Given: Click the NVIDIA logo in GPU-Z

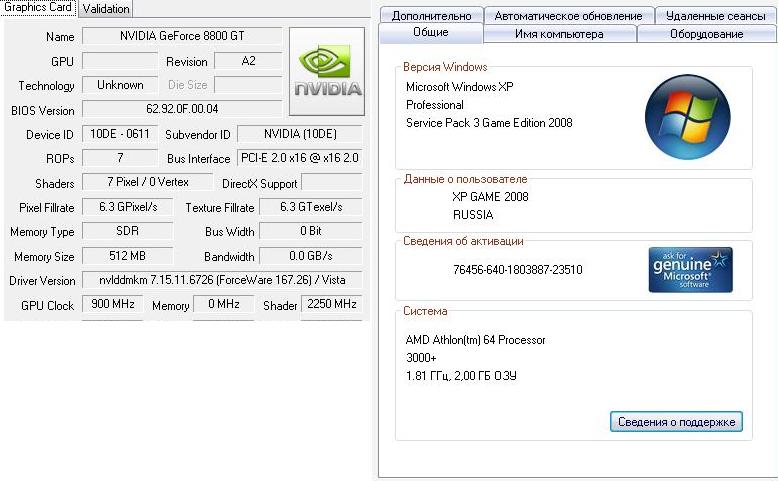Looking at the screenshot, I should pyautogui.click(x=327, y=71).
